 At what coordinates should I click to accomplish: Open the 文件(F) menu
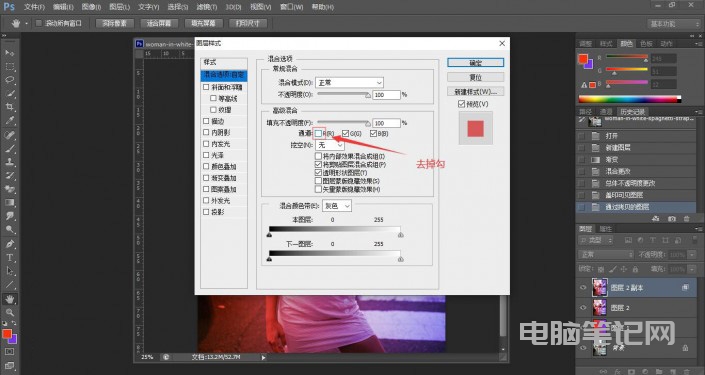(x=34, y=7)
